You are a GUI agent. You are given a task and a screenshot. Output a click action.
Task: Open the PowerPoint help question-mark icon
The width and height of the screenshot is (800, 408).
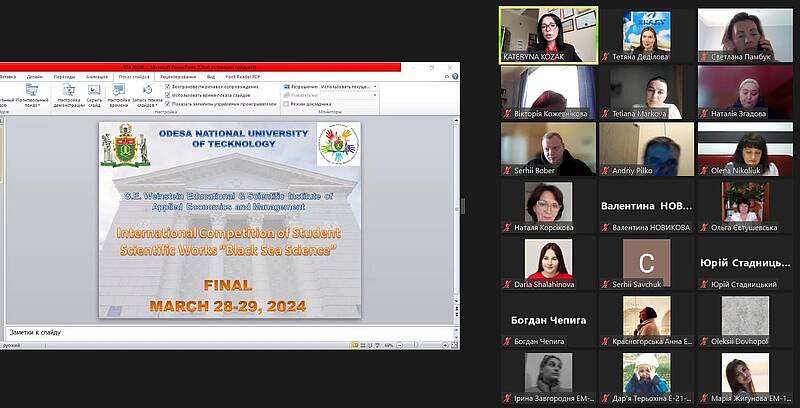(455, 76)
